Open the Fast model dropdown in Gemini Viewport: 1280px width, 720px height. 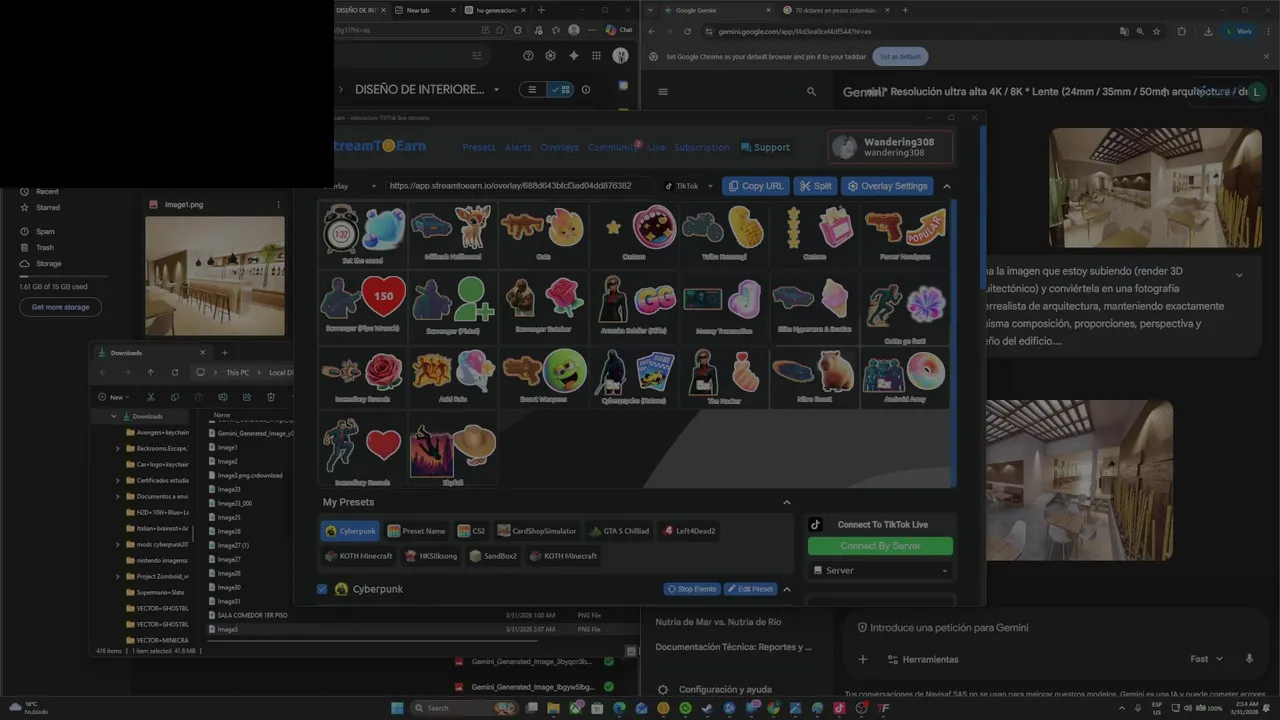click(1206, 659)
